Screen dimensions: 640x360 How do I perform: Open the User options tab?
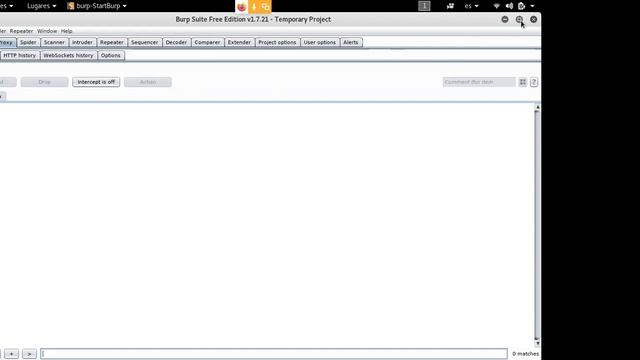click(320, 42)
